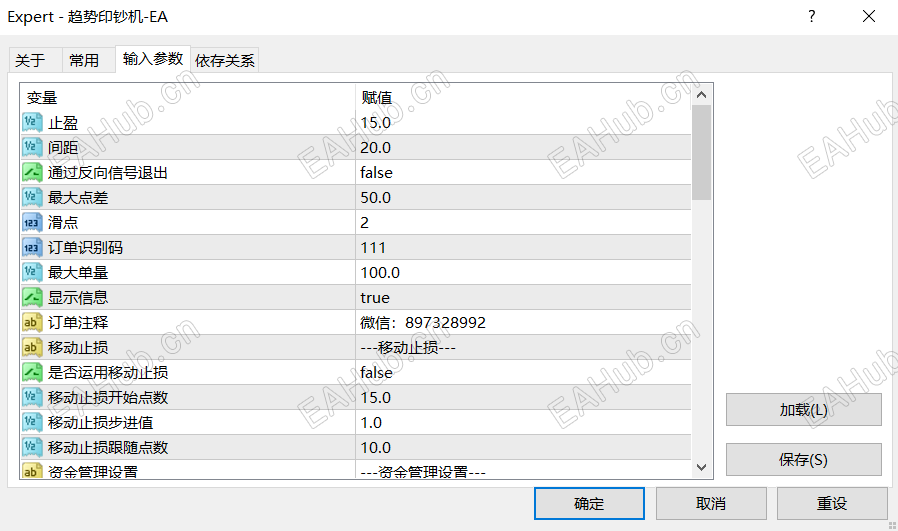Switch to the 常用 tab

(88, 60)
